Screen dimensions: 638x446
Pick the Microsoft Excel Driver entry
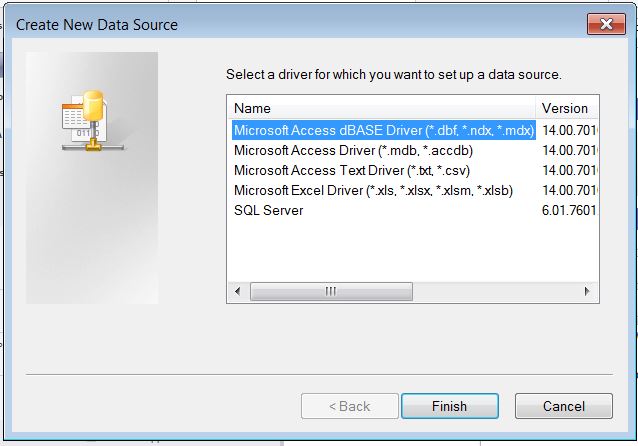point(373,190)
